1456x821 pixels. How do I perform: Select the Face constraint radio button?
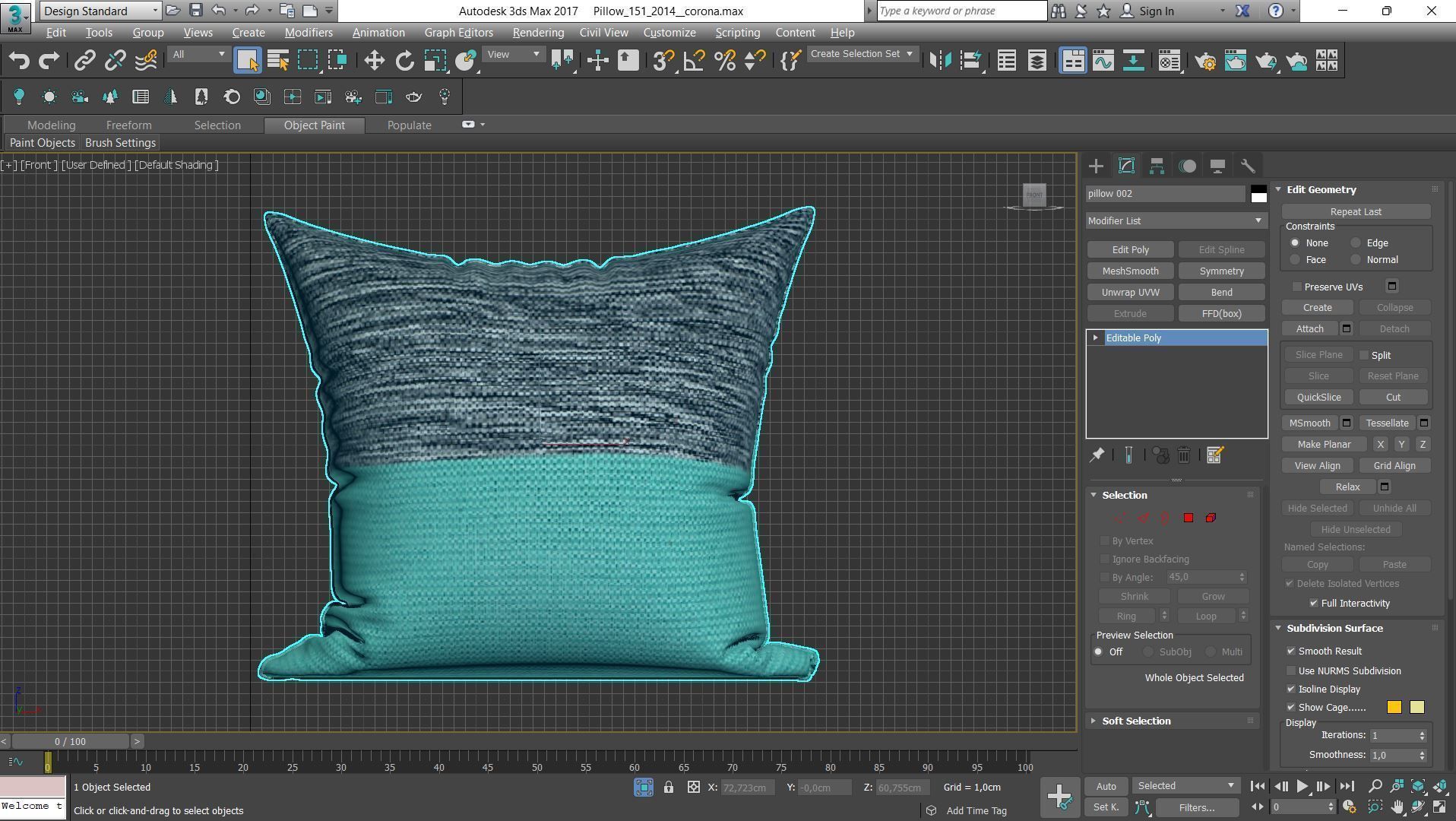[1295, 260]
